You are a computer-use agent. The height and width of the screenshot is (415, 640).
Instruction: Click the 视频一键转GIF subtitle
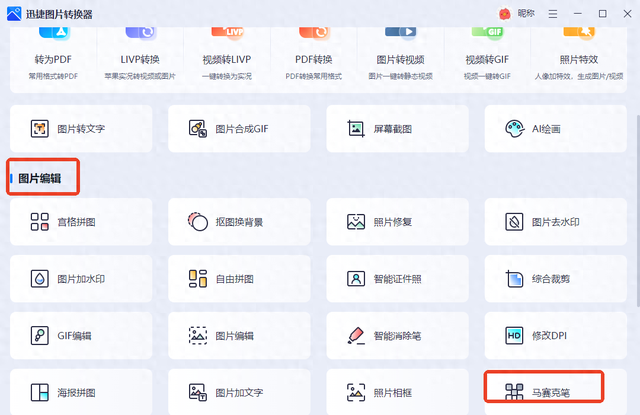pyautogui.click(x=487, y=76)
